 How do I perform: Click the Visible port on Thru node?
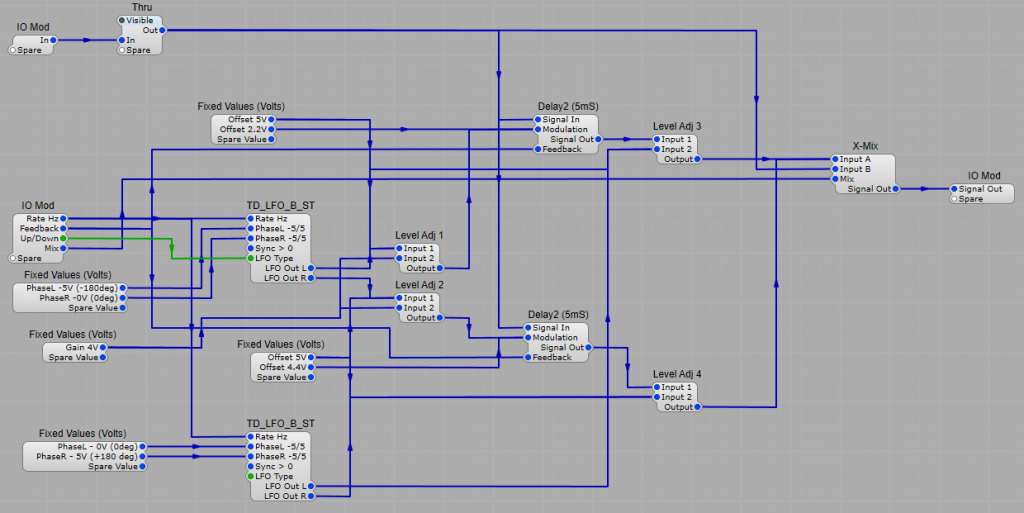point(123,20)
